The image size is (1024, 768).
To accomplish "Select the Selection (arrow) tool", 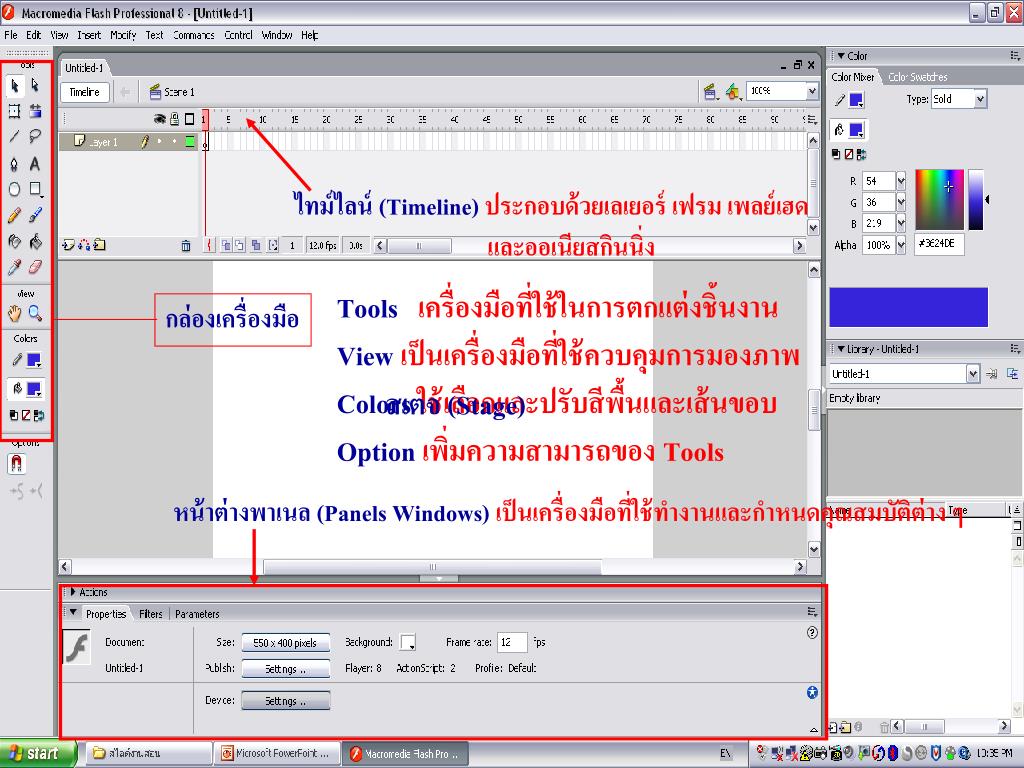I will 15,86.
